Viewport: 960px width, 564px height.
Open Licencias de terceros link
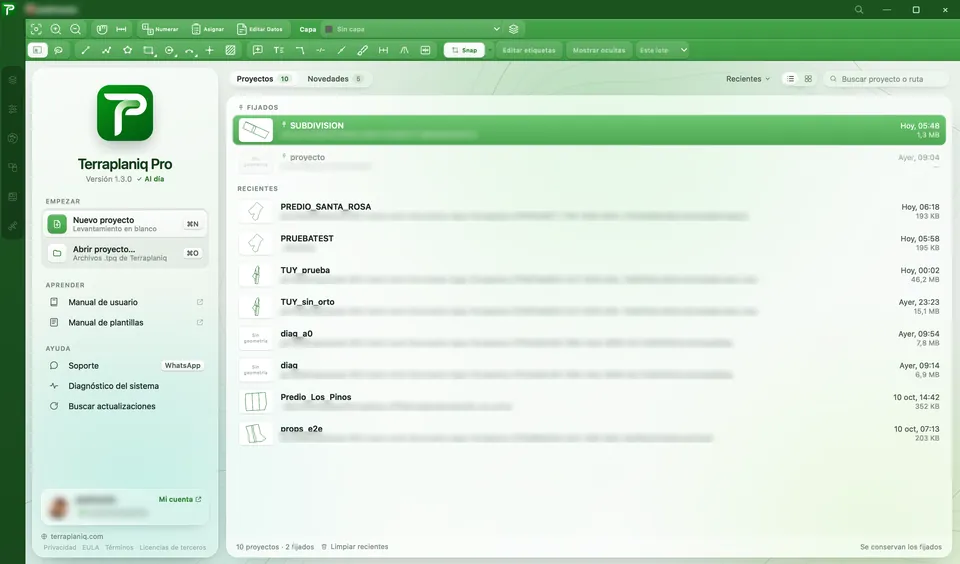(173, 547)
